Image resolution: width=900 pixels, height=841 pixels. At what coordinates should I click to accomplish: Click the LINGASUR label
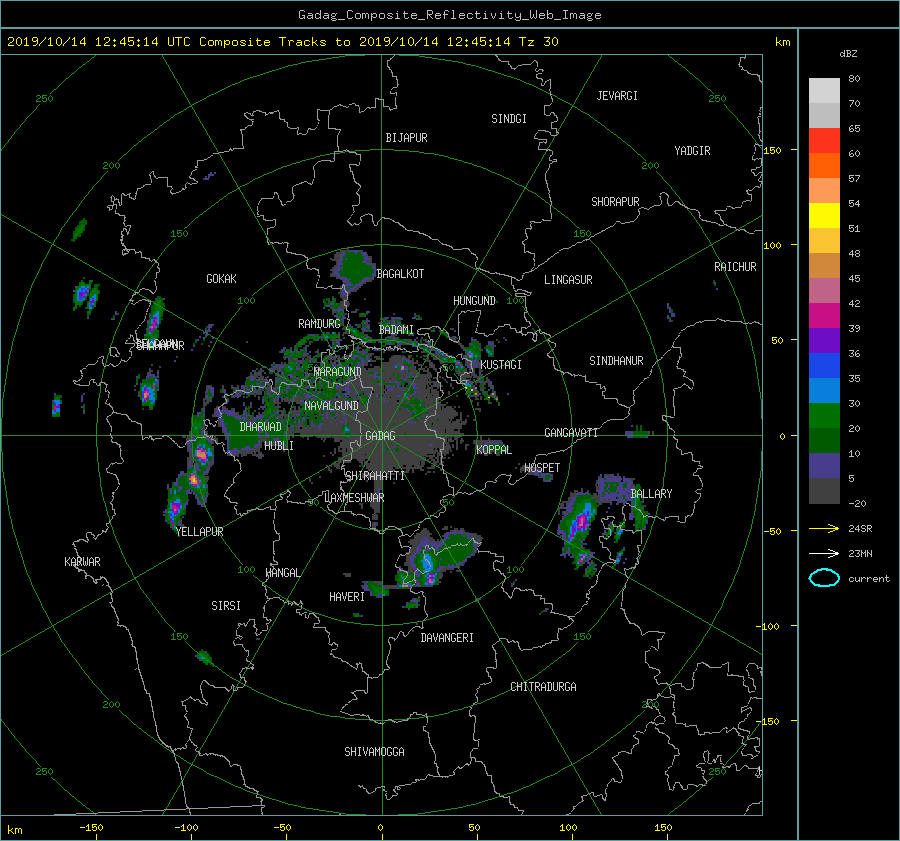[x=568, y=280]
